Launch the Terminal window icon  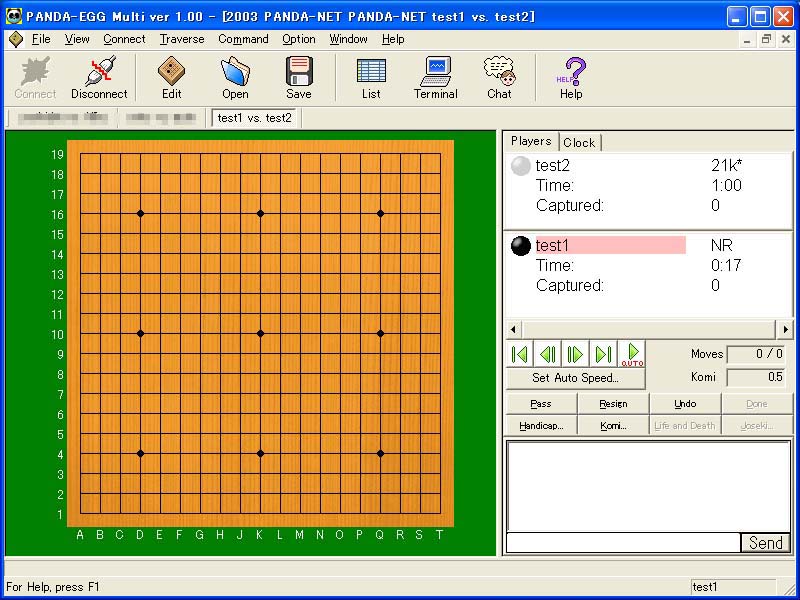click(x=435, y=77)
